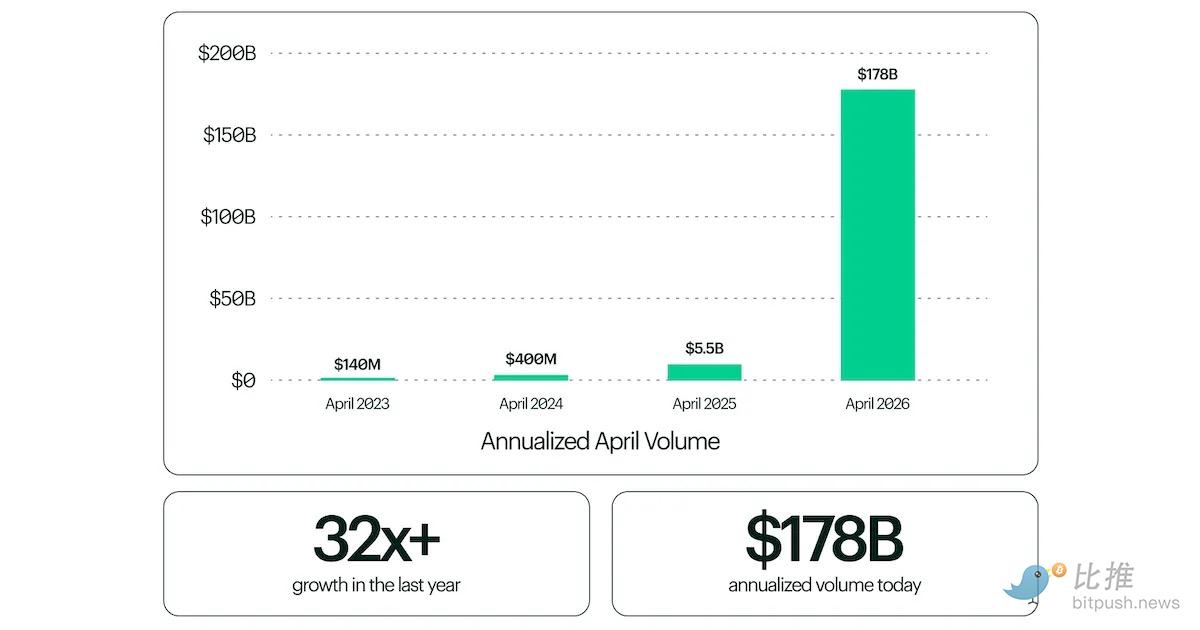The image size is (1200, 630).
Task: Click the $50B axis label
Action: pos(233,298)
